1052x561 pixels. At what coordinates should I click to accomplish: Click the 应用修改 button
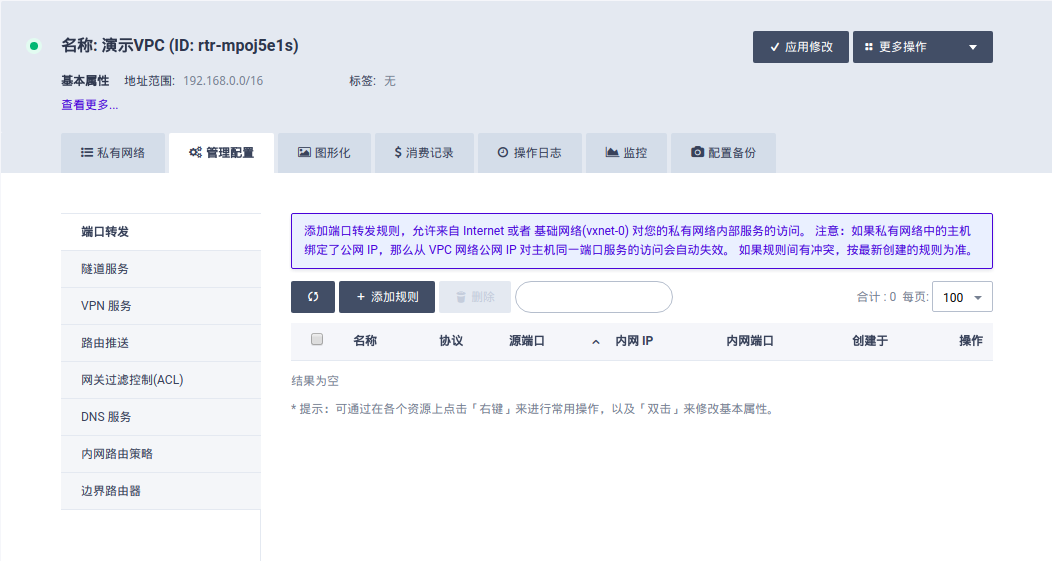800,47
